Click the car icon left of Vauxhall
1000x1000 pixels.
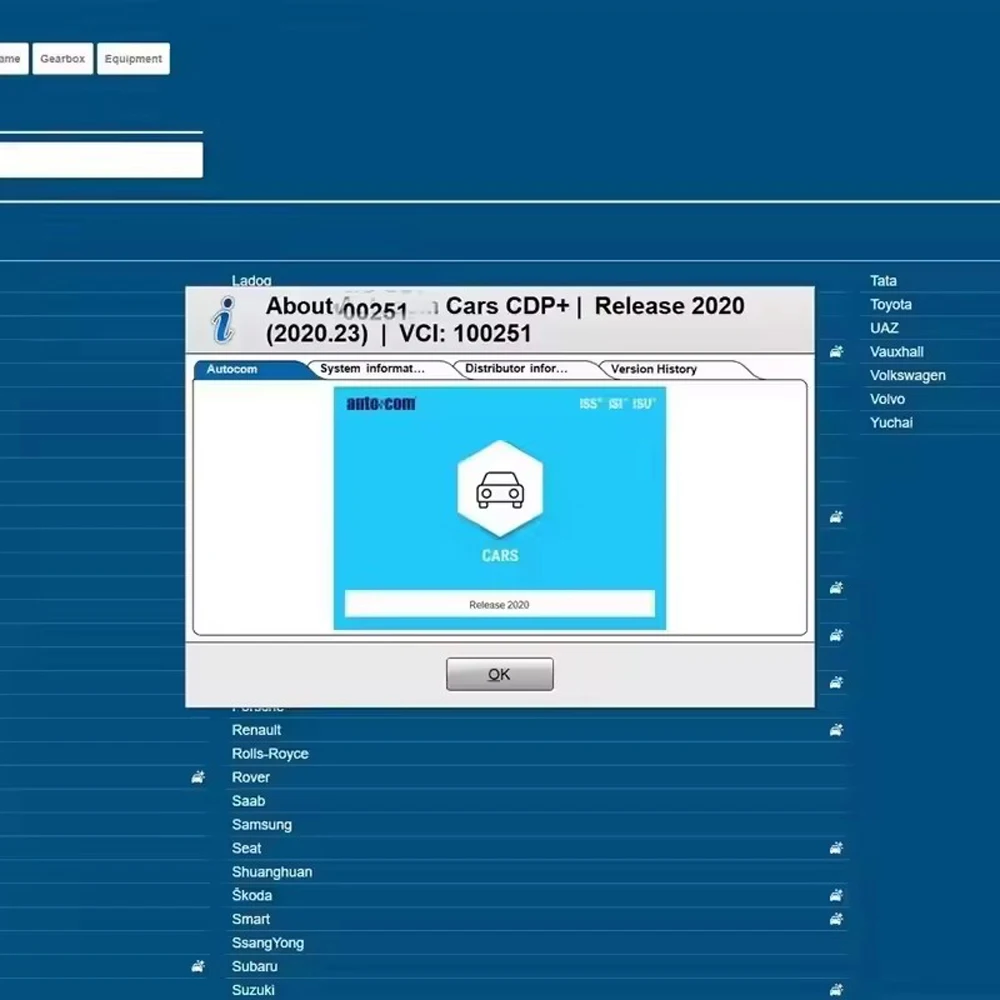coord(836,351)
